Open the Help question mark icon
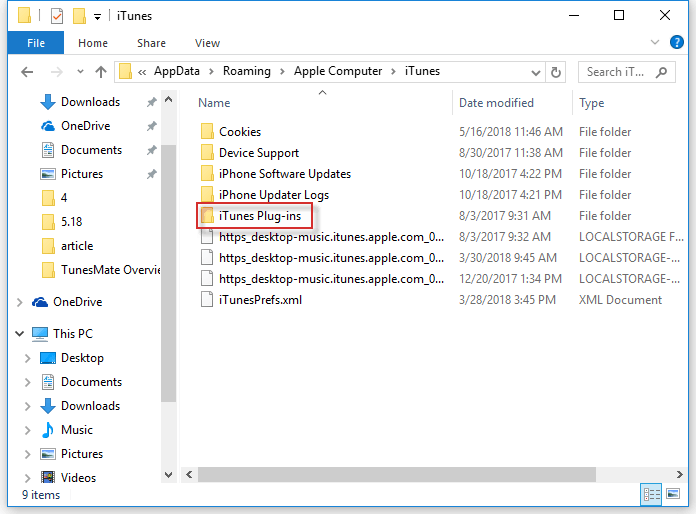Viewport: 696px width, 514px height. pyautogui.click(x=676, y=42)
